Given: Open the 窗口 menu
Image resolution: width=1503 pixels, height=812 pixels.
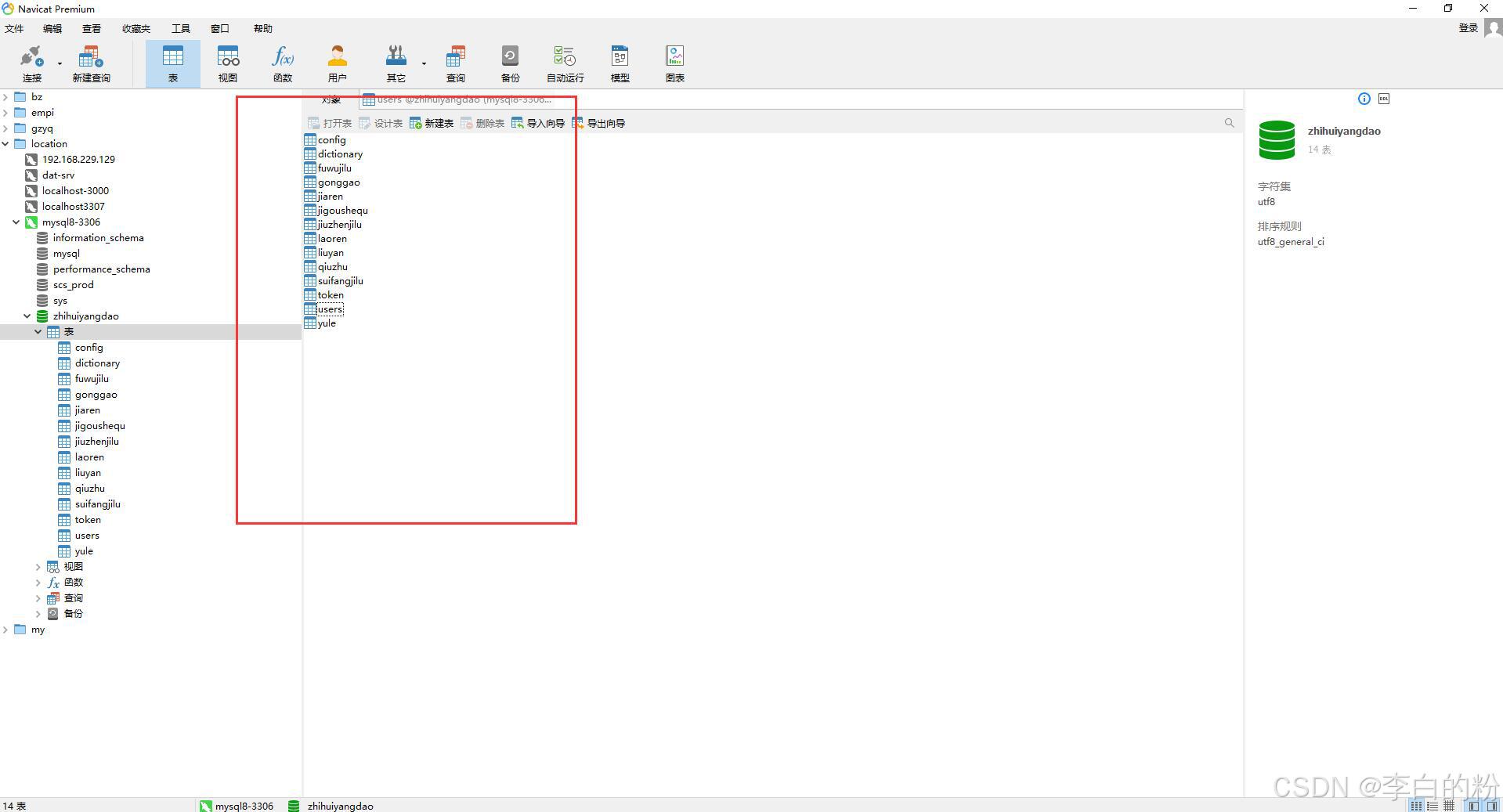Looking at the screenshot, I should pyautogui.click(x=220, y=28).
